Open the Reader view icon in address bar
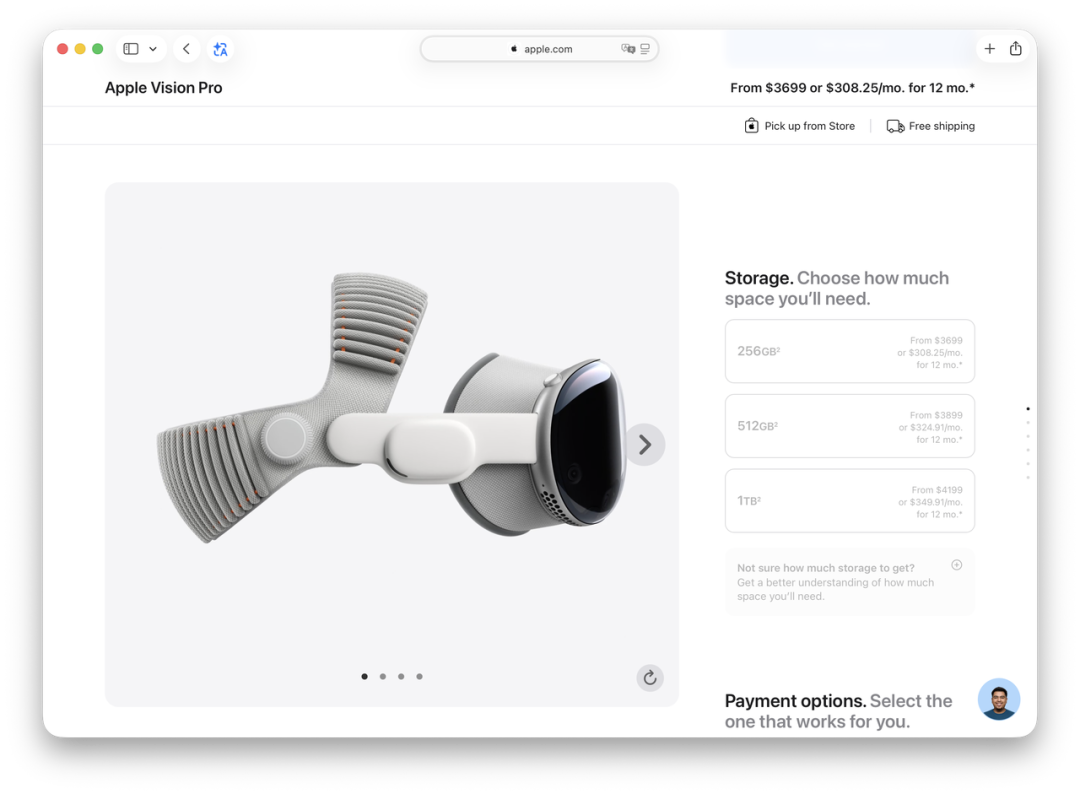The height and width of the screenshot is (794, 1080). click(x=645, y=49)
